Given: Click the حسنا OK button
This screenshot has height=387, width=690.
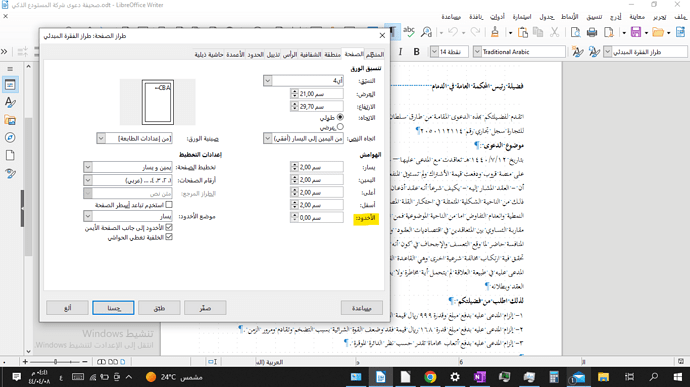Looking at the screenshot, I should point(113,308).
